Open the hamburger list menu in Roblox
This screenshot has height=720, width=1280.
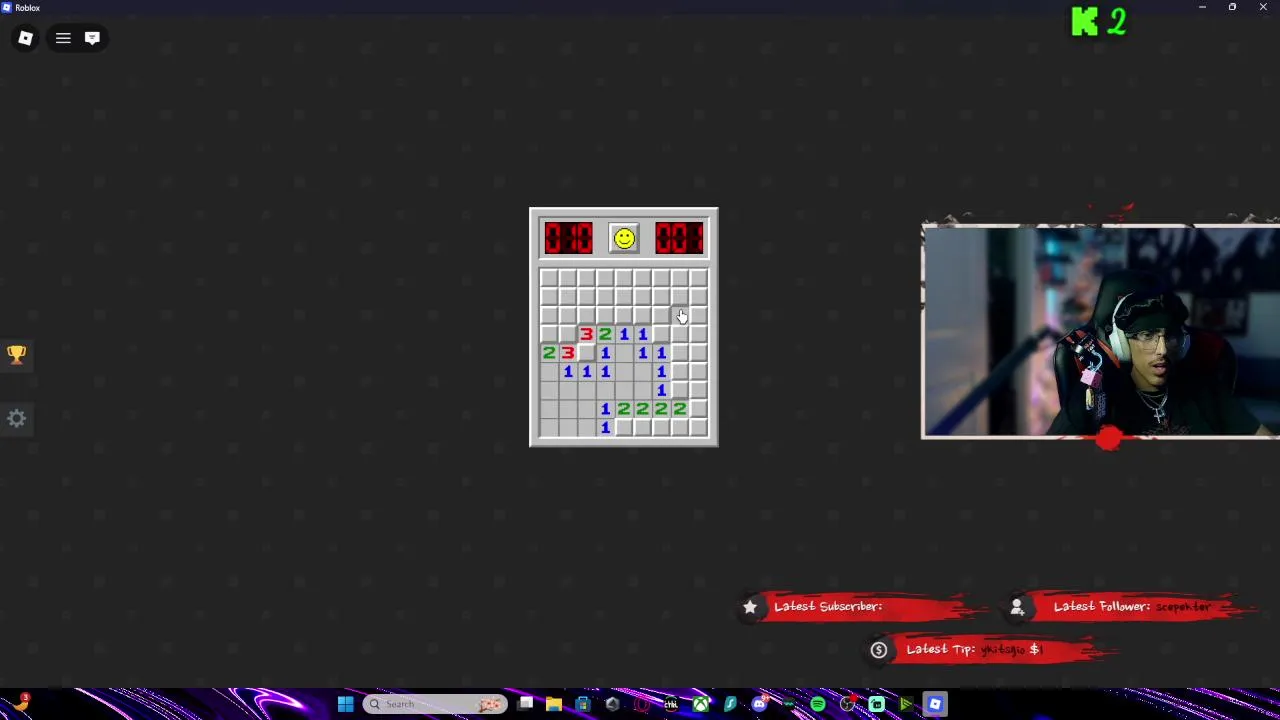click(63, 38)
